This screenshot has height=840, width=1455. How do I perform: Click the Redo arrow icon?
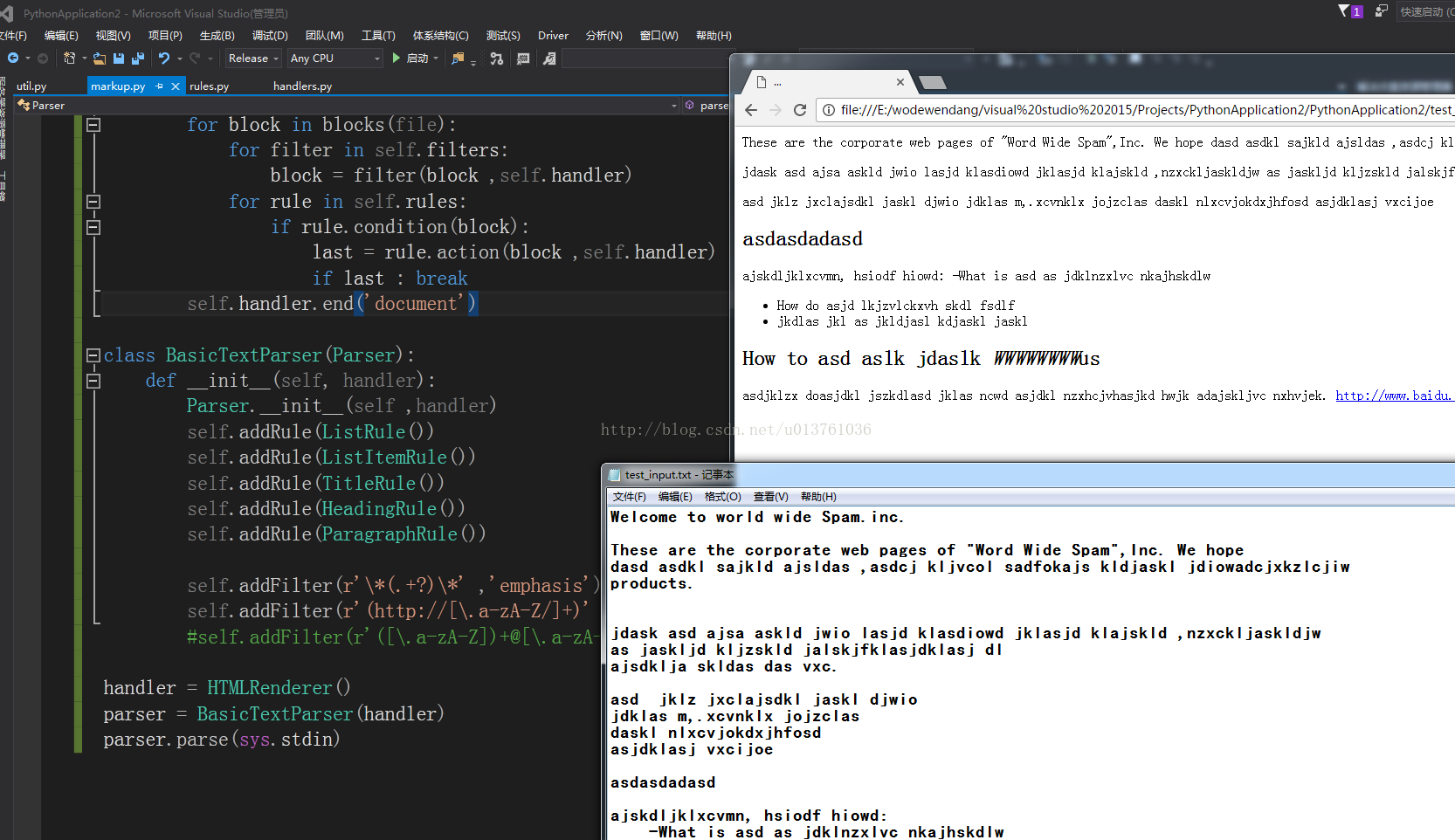tap(195, 59)
